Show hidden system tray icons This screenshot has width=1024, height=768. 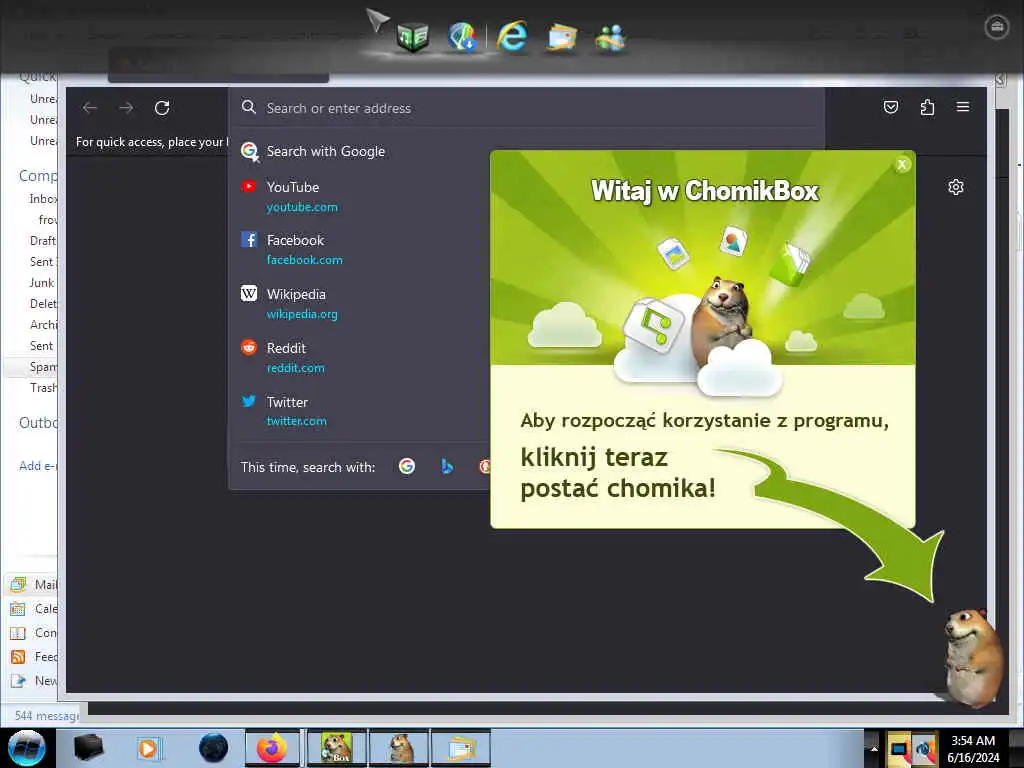[874, 749]
